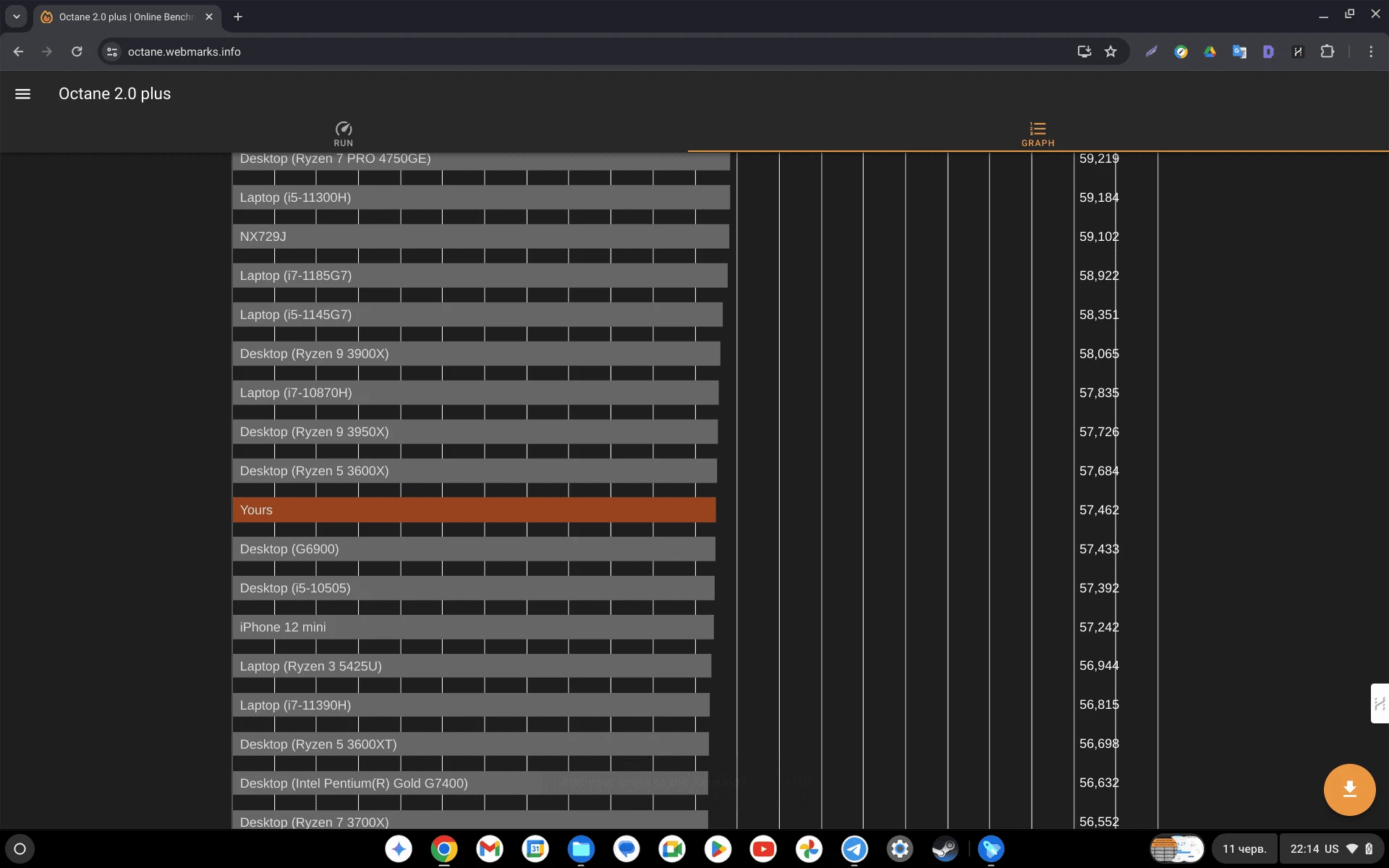
Task: Reload the Octane page
Action: pos(77,51)
